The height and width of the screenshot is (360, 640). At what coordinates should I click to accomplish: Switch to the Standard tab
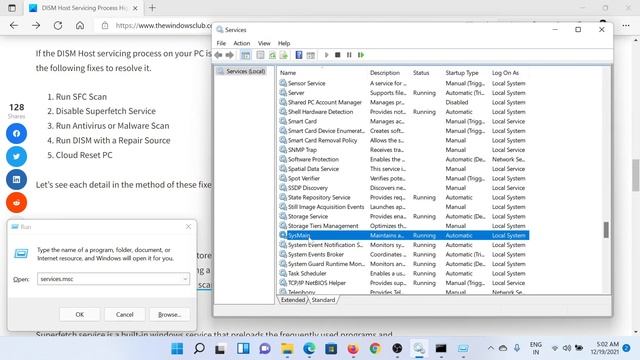(x=323, y=300)
